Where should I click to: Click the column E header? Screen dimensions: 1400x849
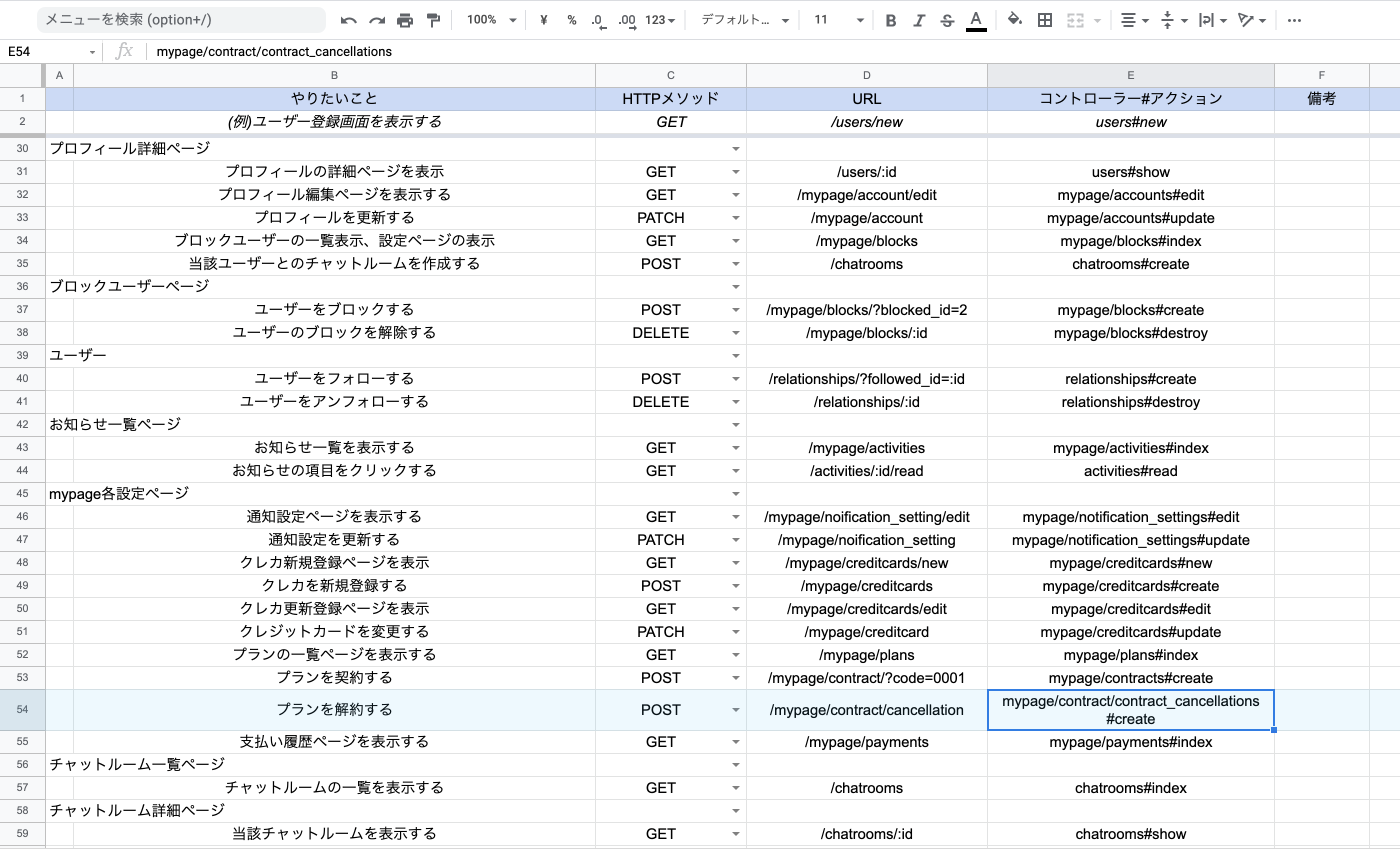coord(1130,75)
